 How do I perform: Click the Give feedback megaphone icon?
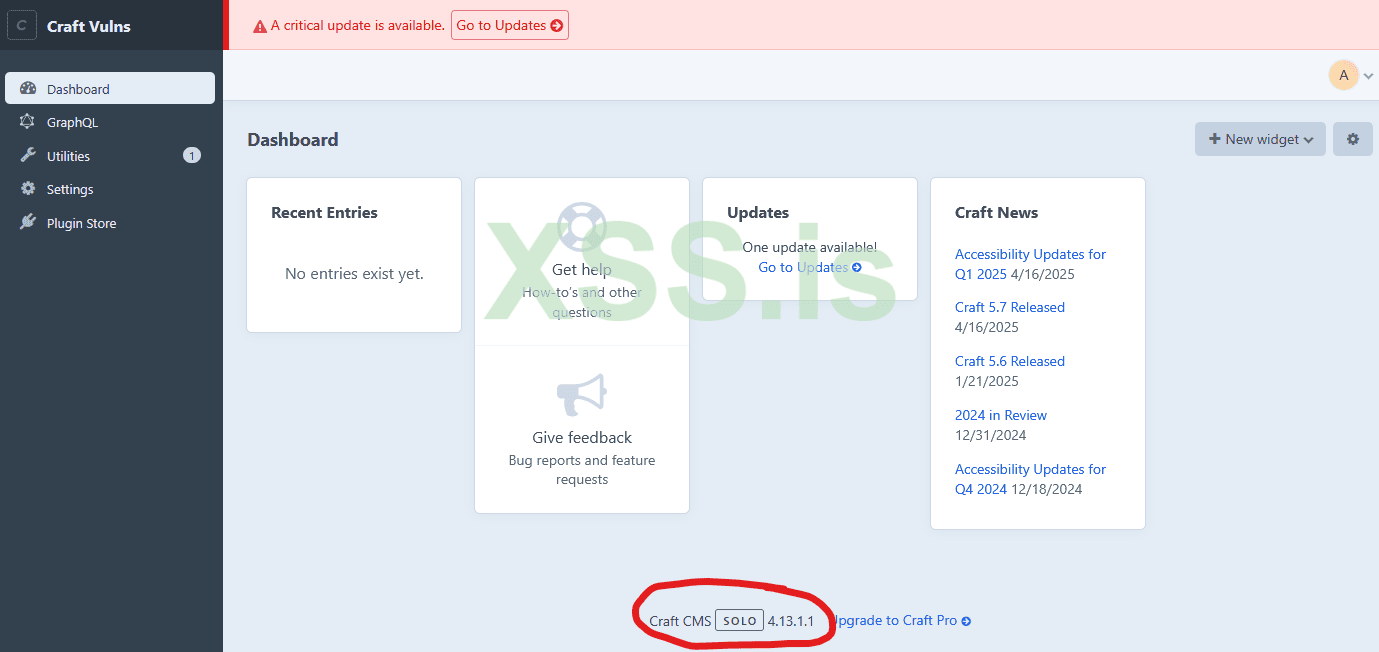pyautogui.click(x=582, y=395)
